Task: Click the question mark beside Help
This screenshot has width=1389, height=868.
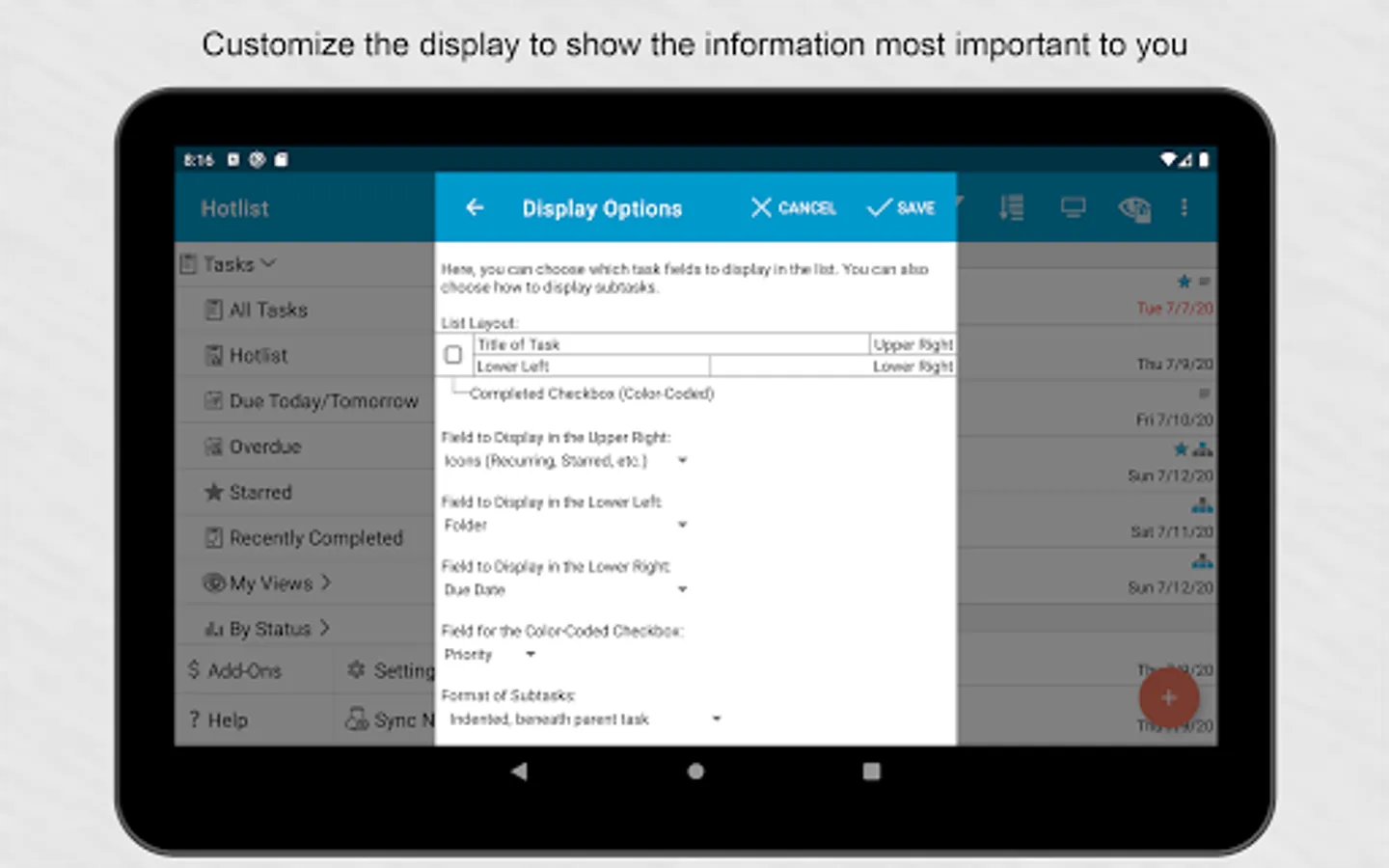Action: pyautogui.click(x=194, y=720)
